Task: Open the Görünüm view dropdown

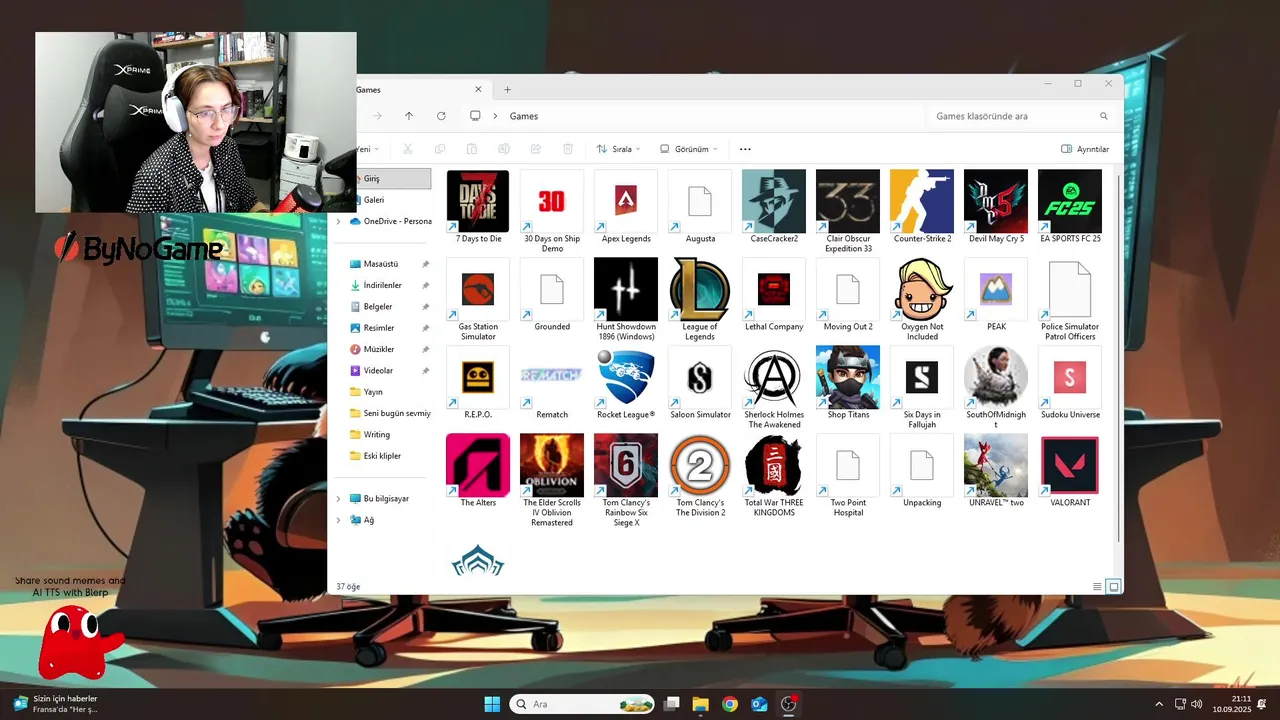Action: pos(689,149)
